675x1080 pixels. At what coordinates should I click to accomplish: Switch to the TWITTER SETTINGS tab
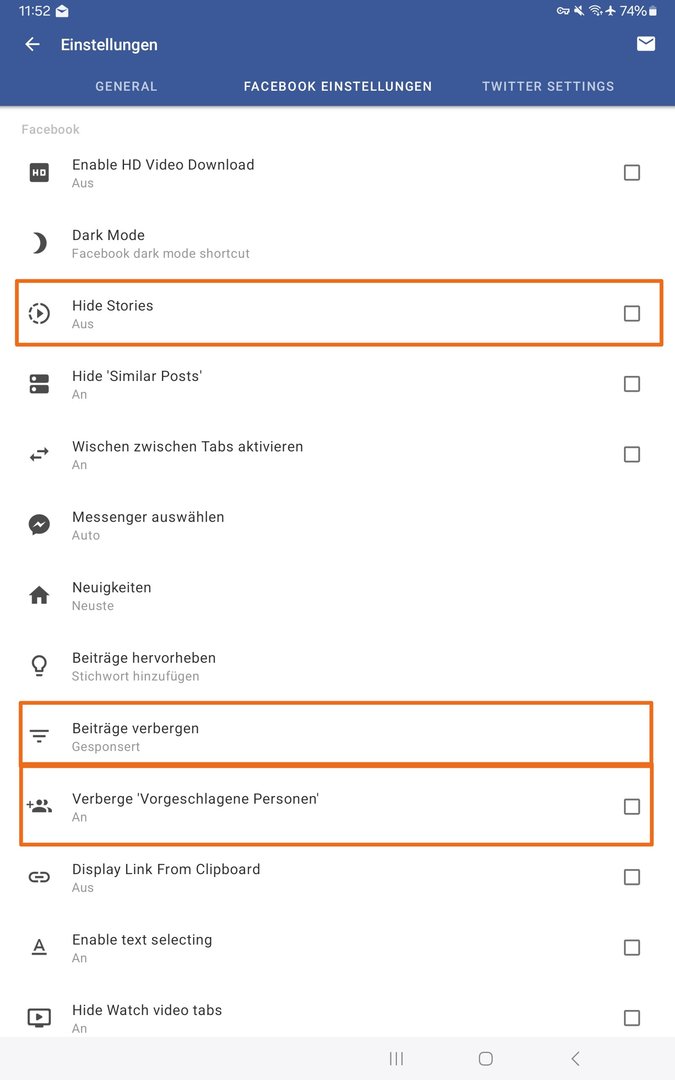548,86
